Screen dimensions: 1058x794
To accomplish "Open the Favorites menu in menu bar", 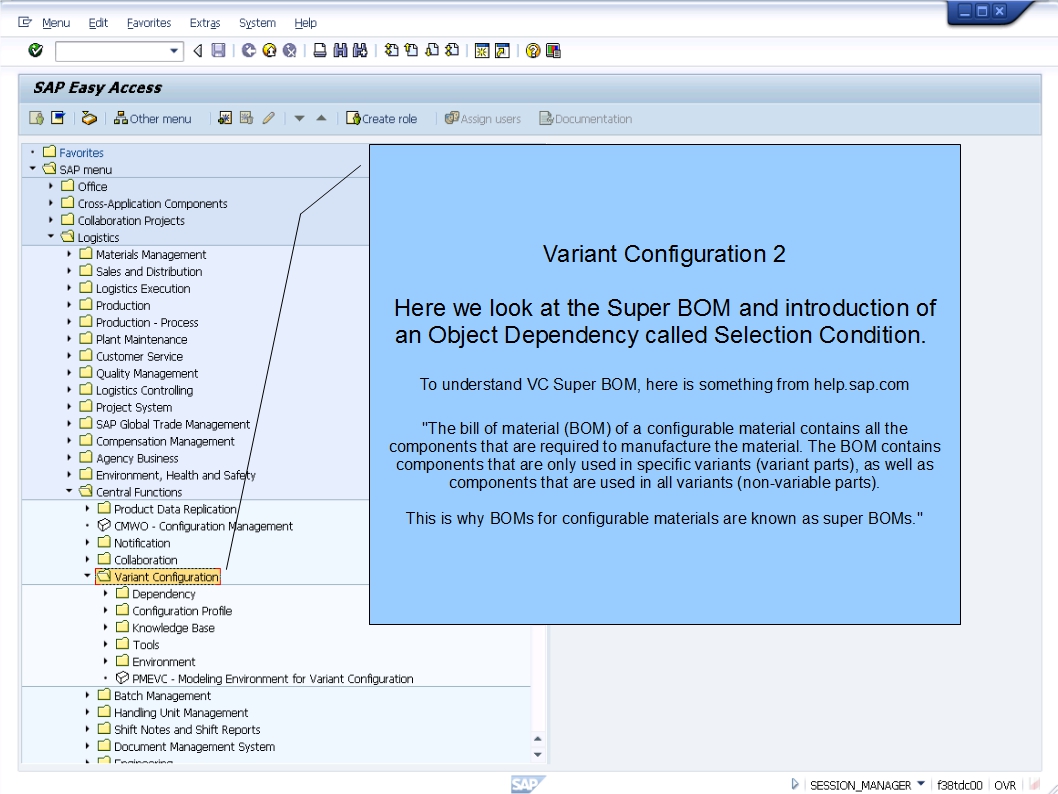I will pyautogui.click(x=149, y=23).
